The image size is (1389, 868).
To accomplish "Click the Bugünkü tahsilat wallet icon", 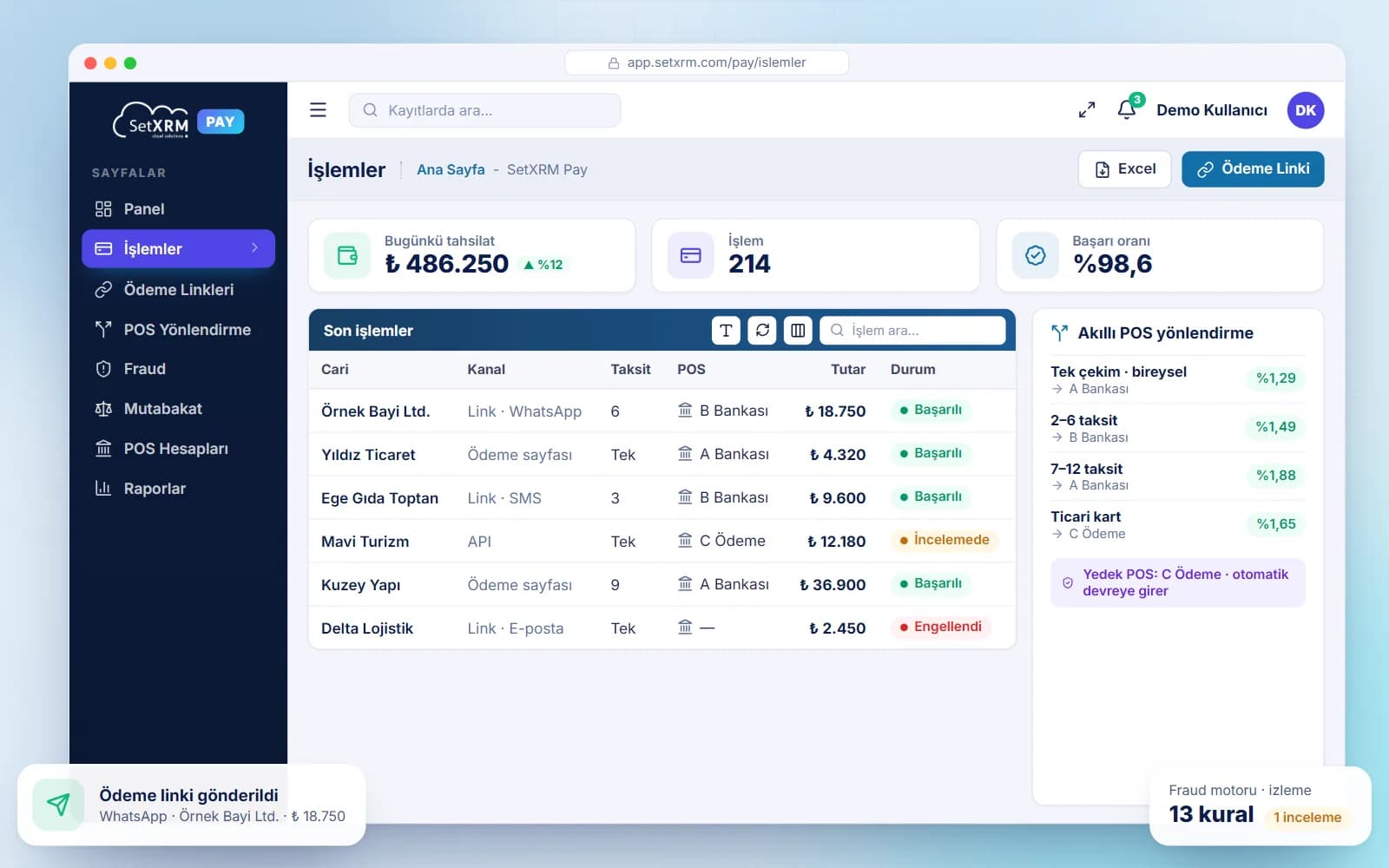I will click(x=347, y=255).
